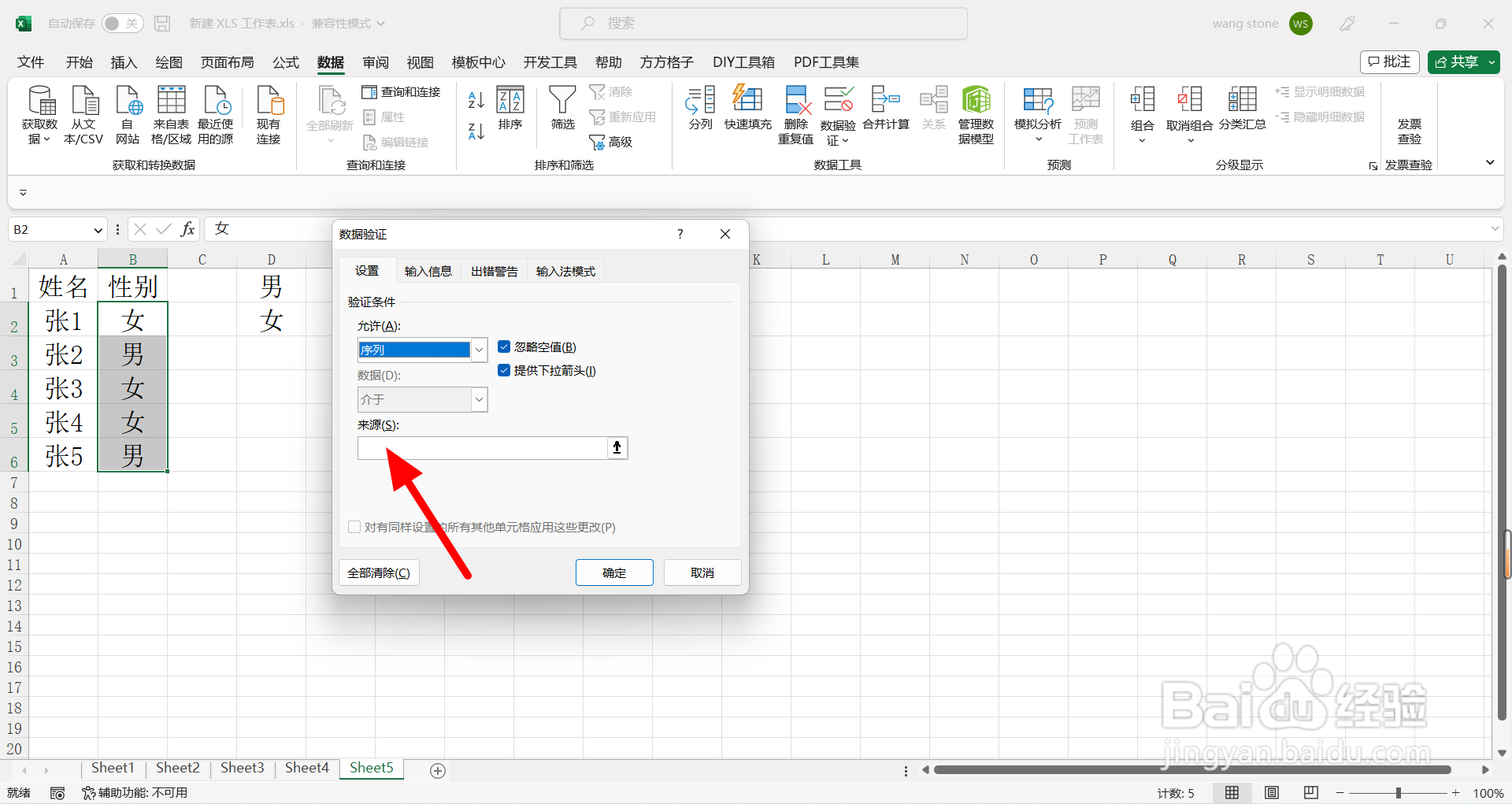Click the 从文本/CSV import icon

click(83, 115)
